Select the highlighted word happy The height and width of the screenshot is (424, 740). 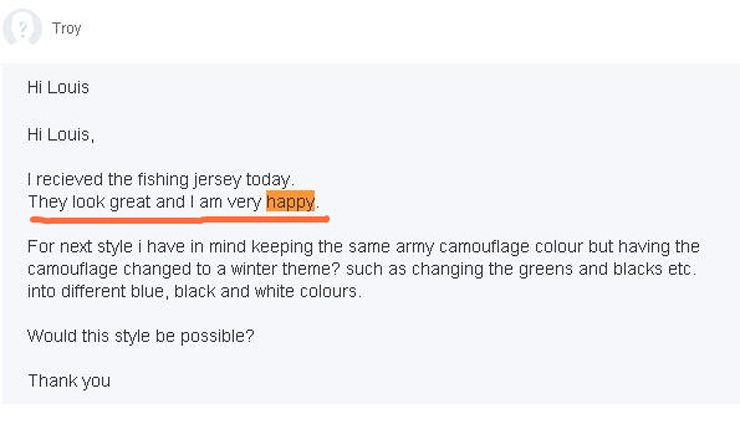(x=290, y=202)
